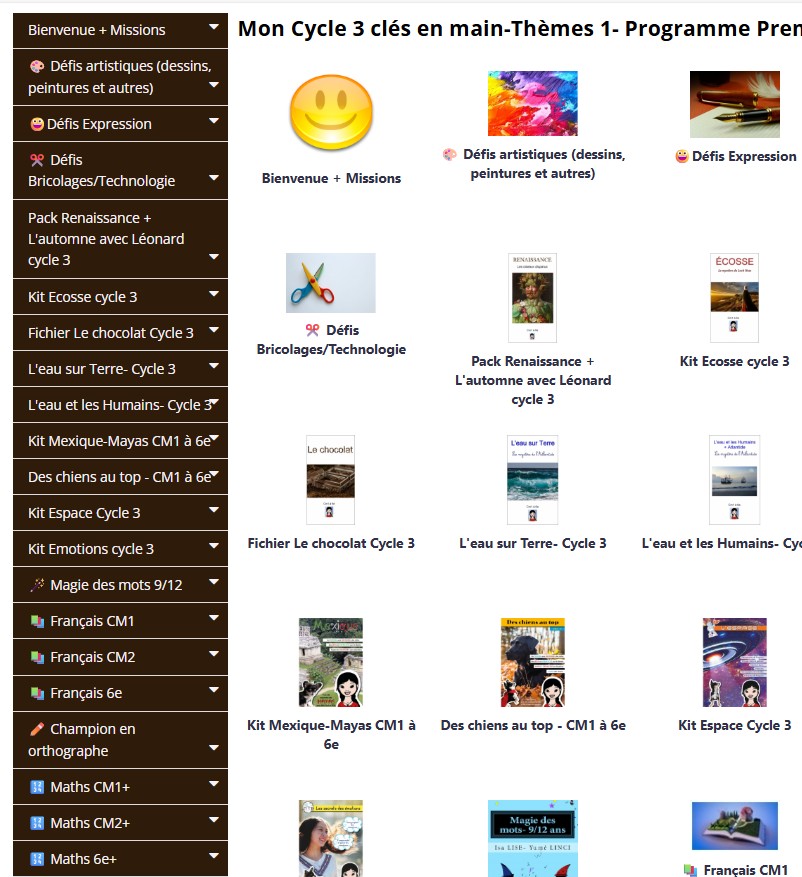Open the Mexique Mayan ruins cover thumbnail
This screenshot has height=877, width=802.
click(x=331, y=662)
